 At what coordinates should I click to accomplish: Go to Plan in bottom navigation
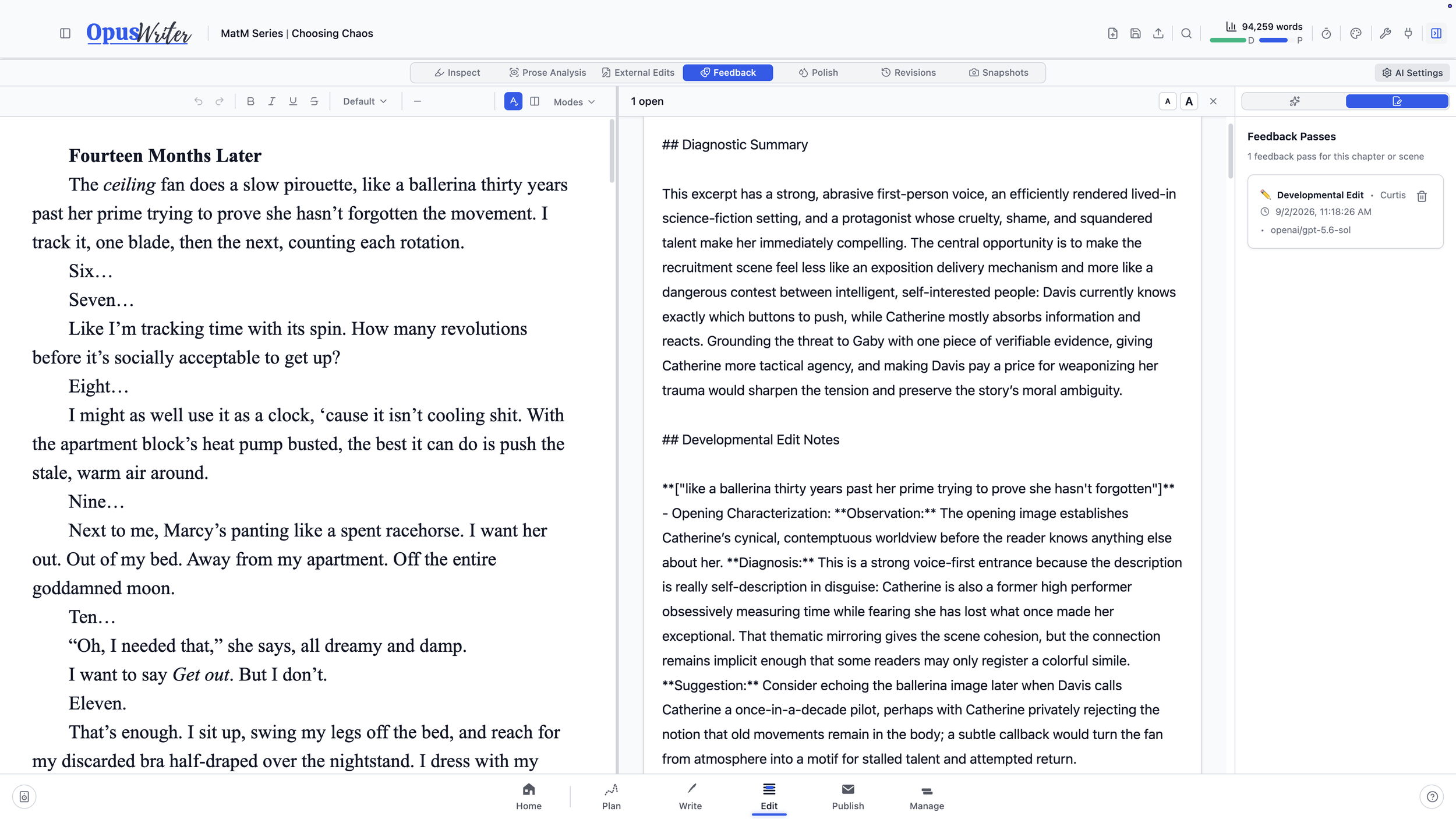(612, 796)
